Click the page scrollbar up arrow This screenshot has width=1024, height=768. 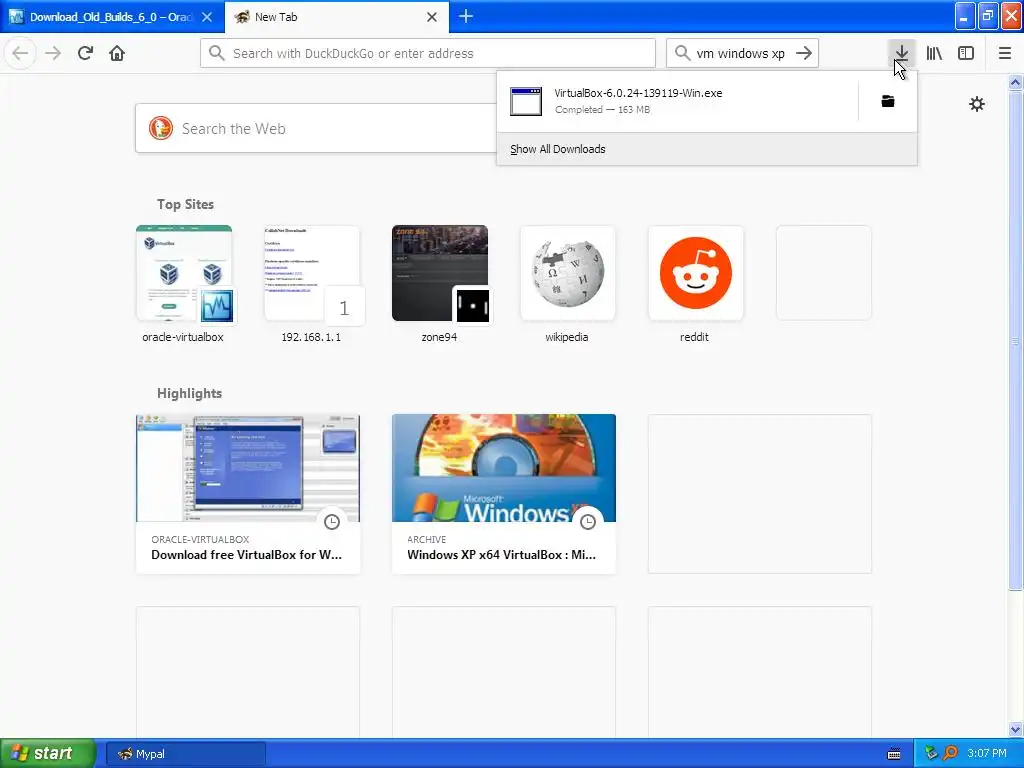click(x=1015, y=82)
